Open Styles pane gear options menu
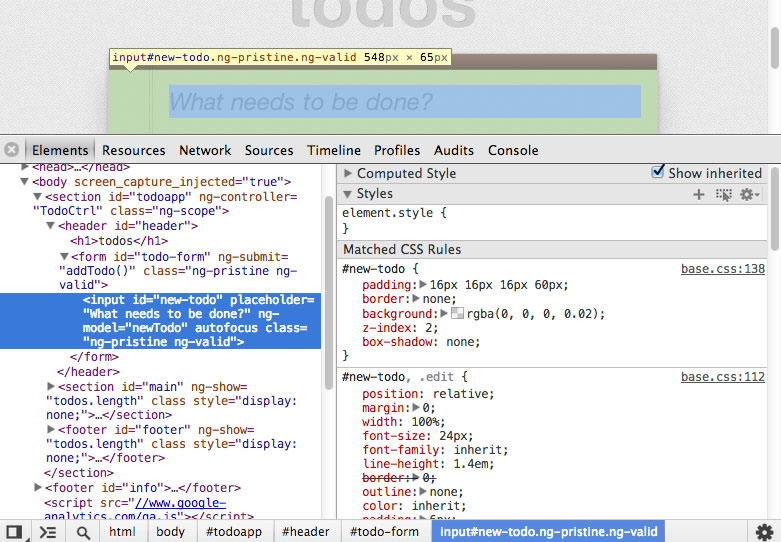781x542 pixels. (x=749, y=194)
